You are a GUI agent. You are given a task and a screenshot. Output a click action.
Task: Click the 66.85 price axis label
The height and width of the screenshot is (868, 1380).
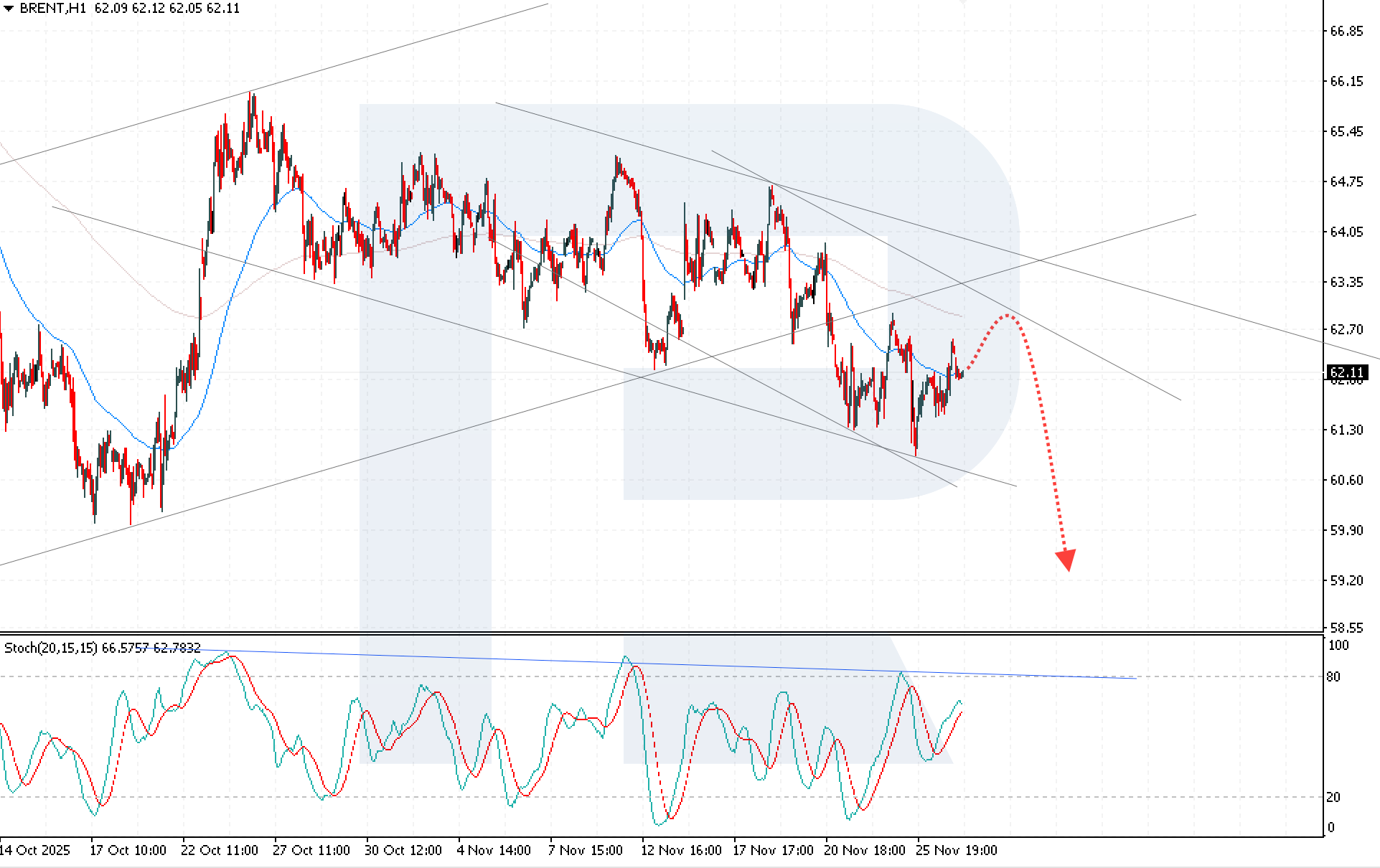(1346, 31)
